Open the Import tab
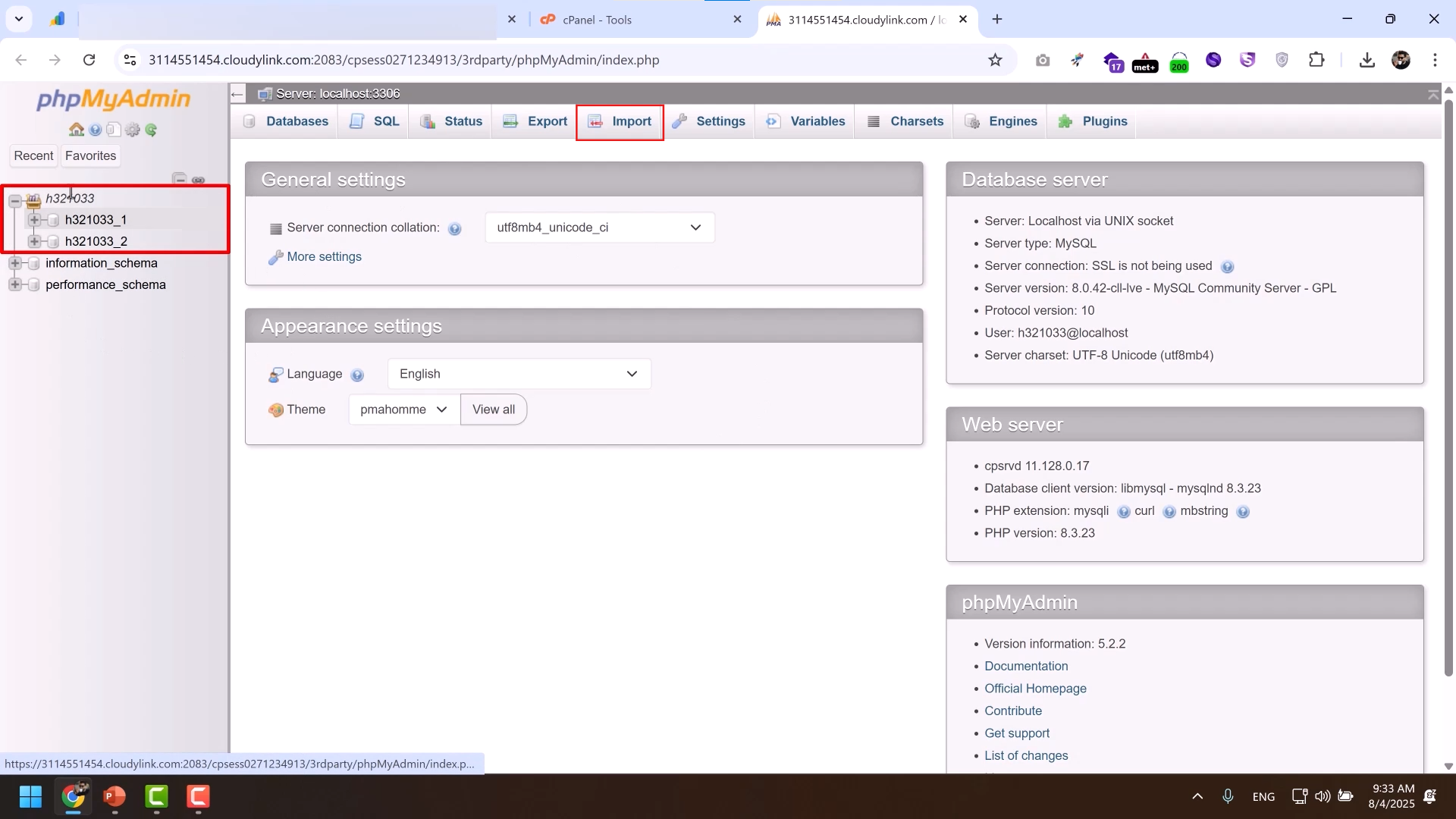 tap(620, 121)
